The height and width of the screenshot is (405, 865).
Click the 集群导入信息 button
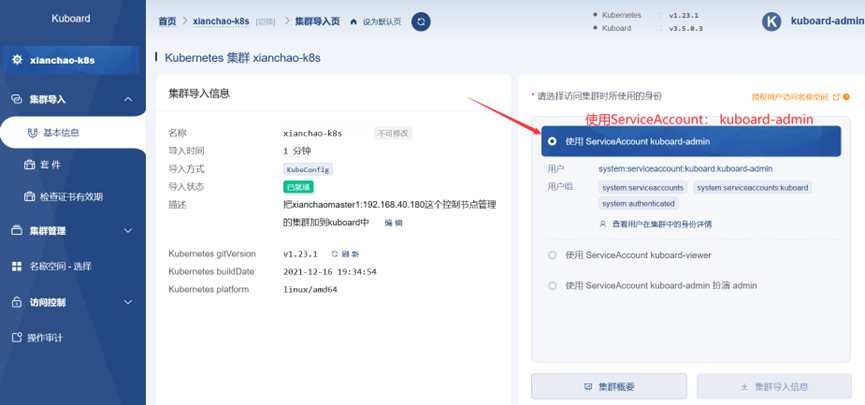click(x=774, y=386)
